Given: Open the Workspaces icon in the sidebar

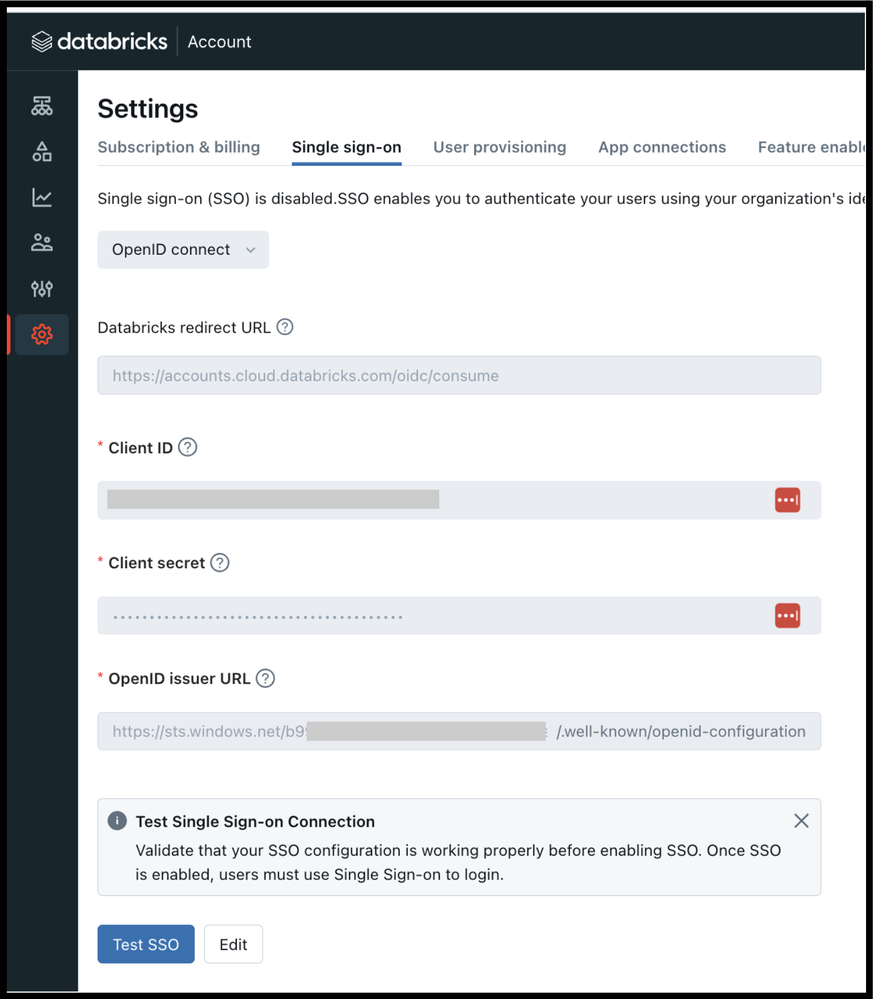Looking at the screenshot, I should point(42,106).
